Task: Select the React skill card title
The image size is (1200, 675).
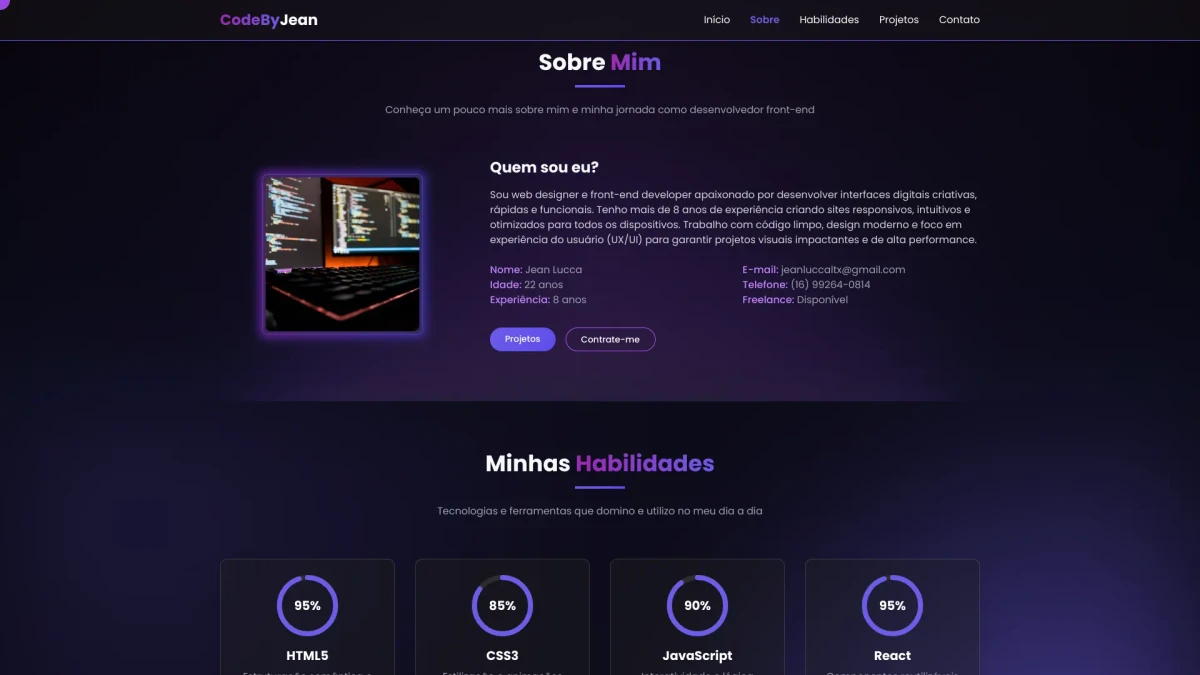Action: point(892,656)
